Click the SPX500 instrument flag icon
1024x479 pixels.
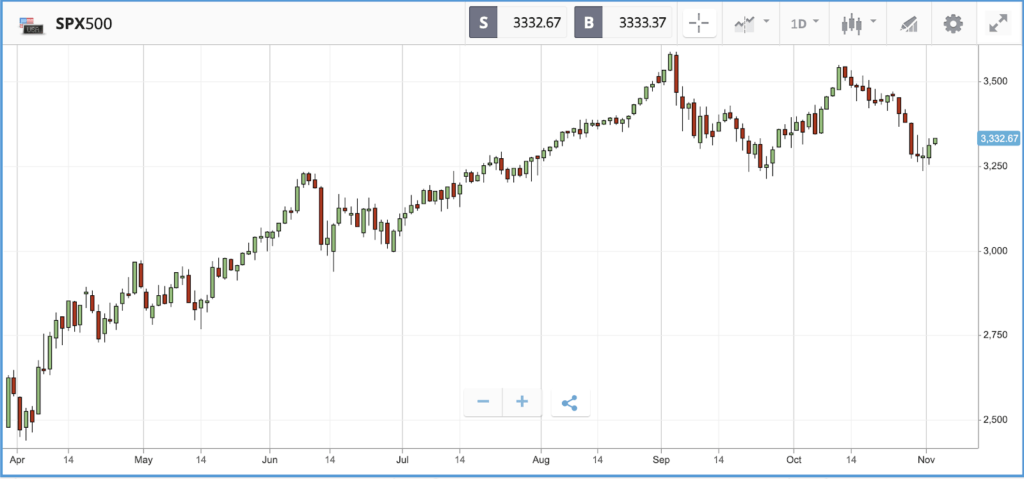pyautogui.click(x=31, y=25)
